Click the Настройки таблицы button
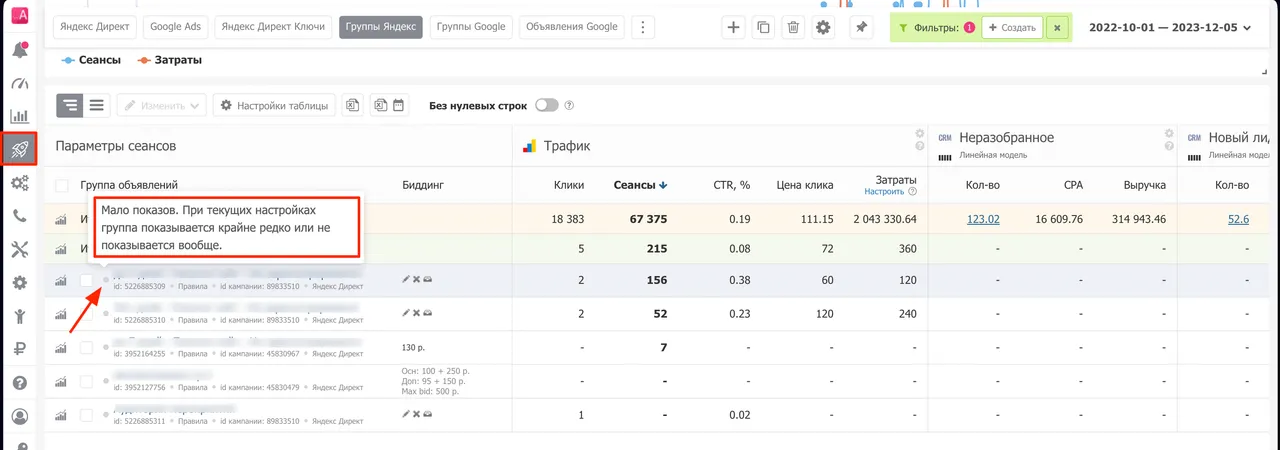The image size is (1280, 450). point(274,105)
